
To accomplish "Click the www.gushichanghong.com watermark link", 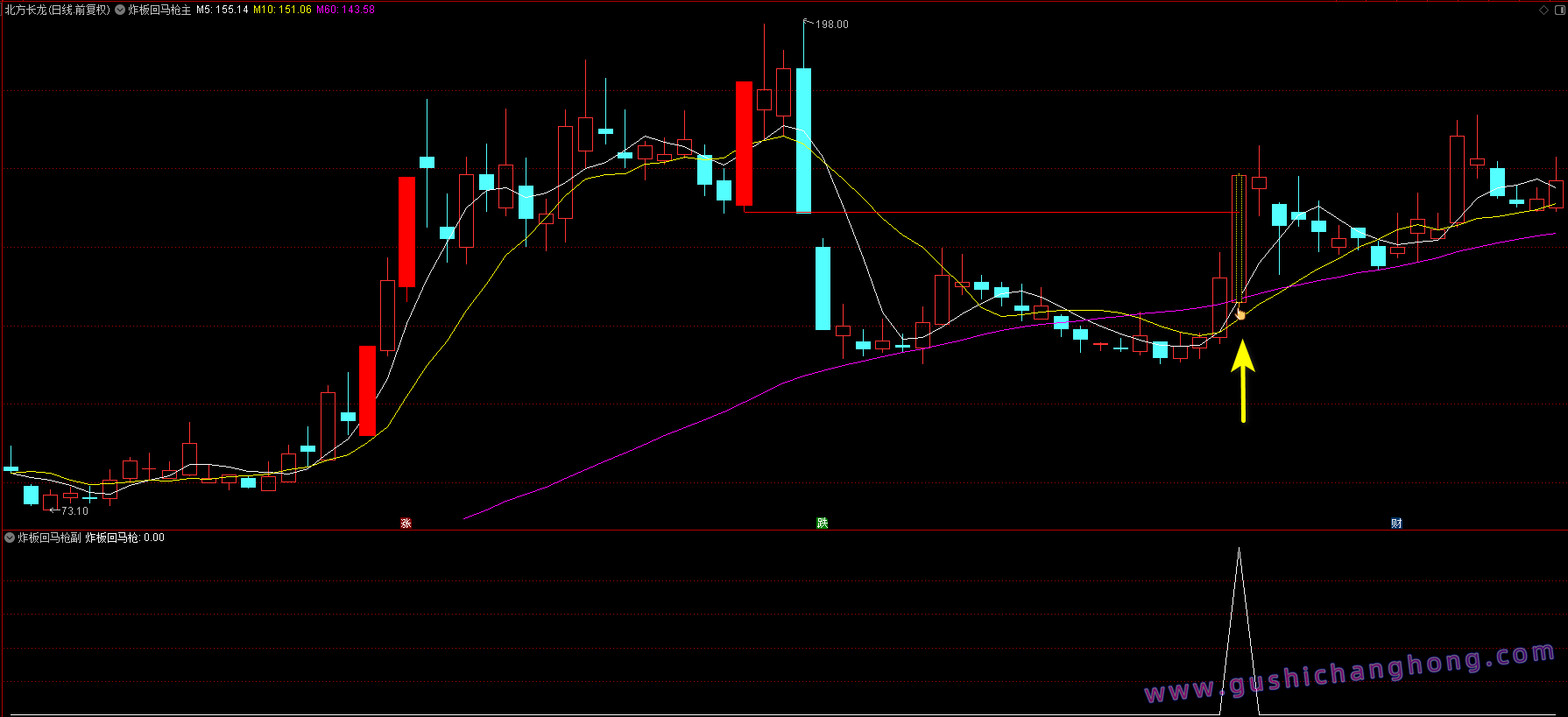I will coord(1349,673).
